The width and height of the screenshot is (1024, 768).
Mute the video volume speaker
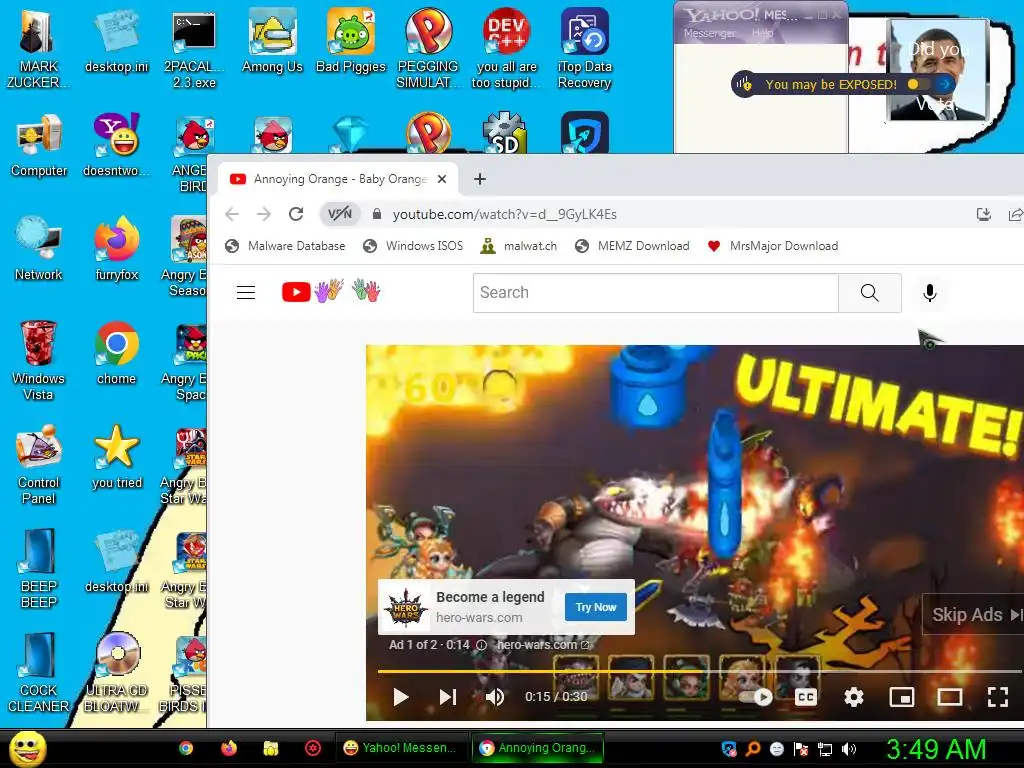[x=494, y=697]
